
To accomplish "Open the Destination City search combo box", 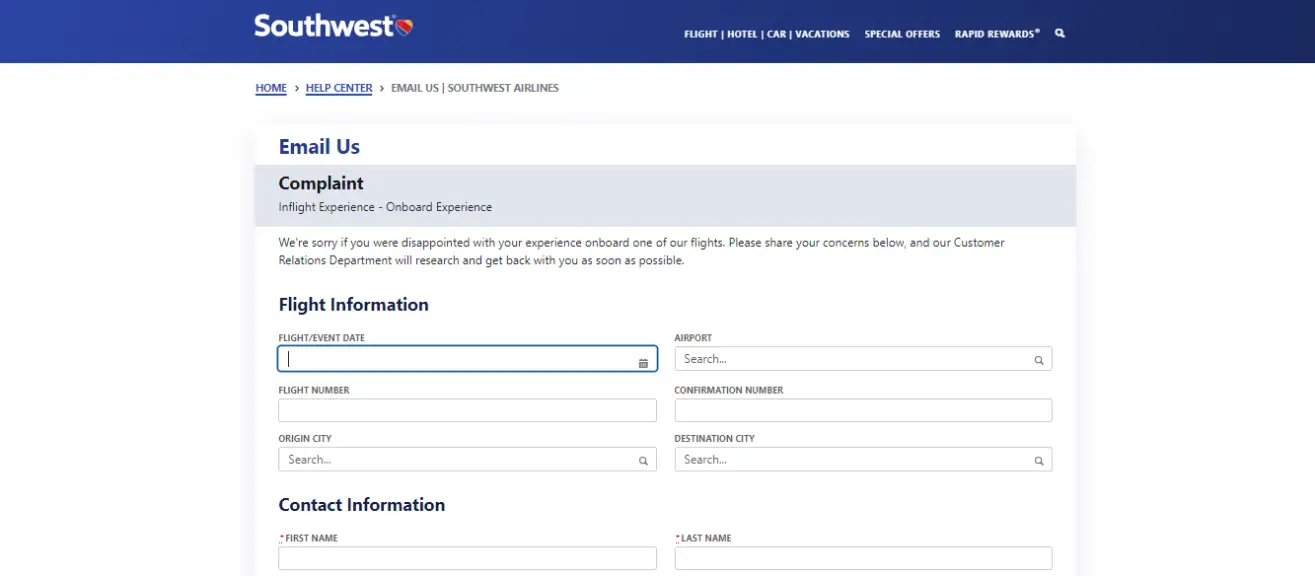I will pyautogui.click(x=863, y=459).
